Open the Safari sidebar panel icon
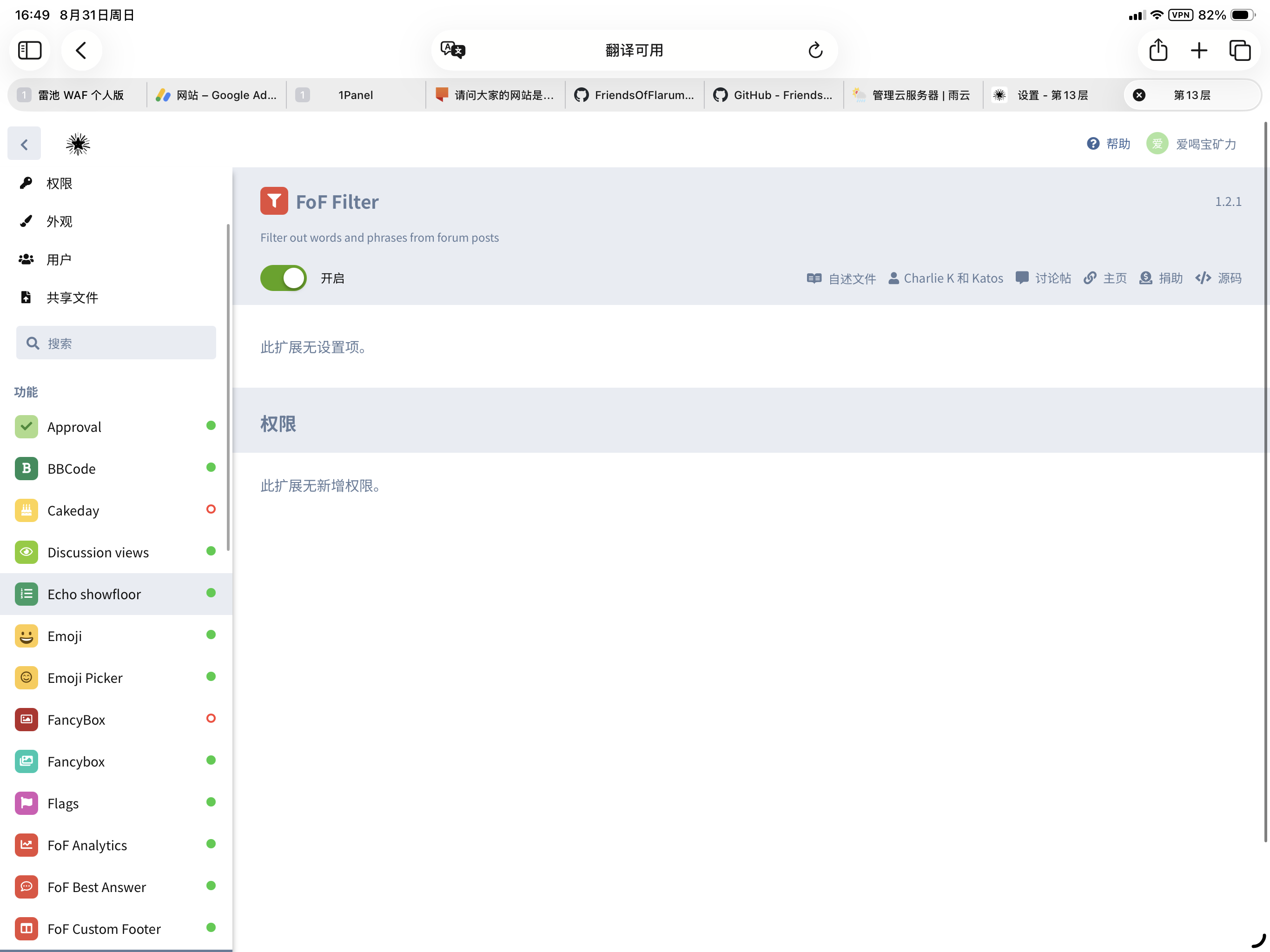This screenshot has width=1270, height=952. coord(30,51)
